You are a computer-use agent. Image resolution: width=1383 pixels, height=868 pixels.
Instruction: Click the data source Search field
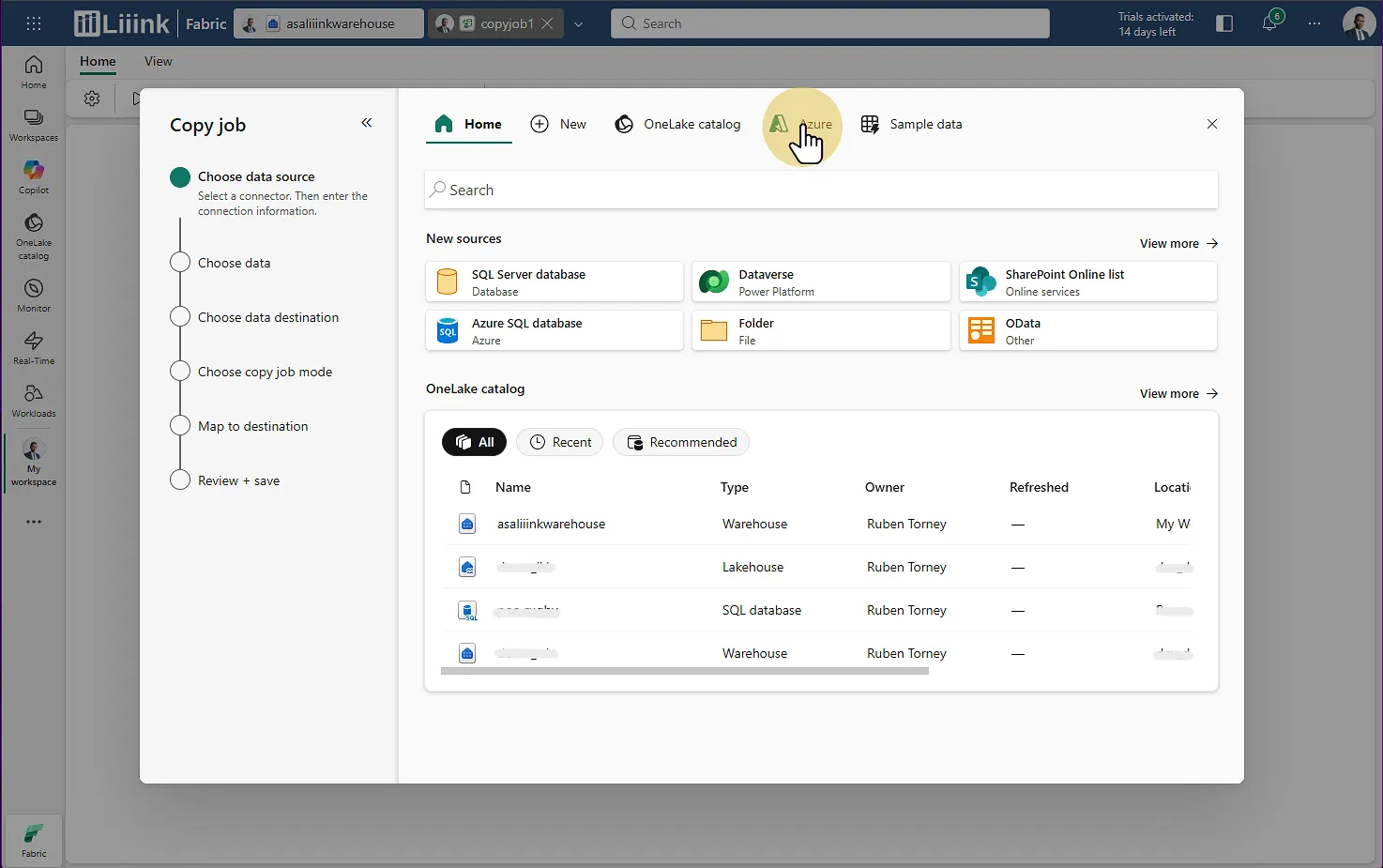click(x=821, y=190)
